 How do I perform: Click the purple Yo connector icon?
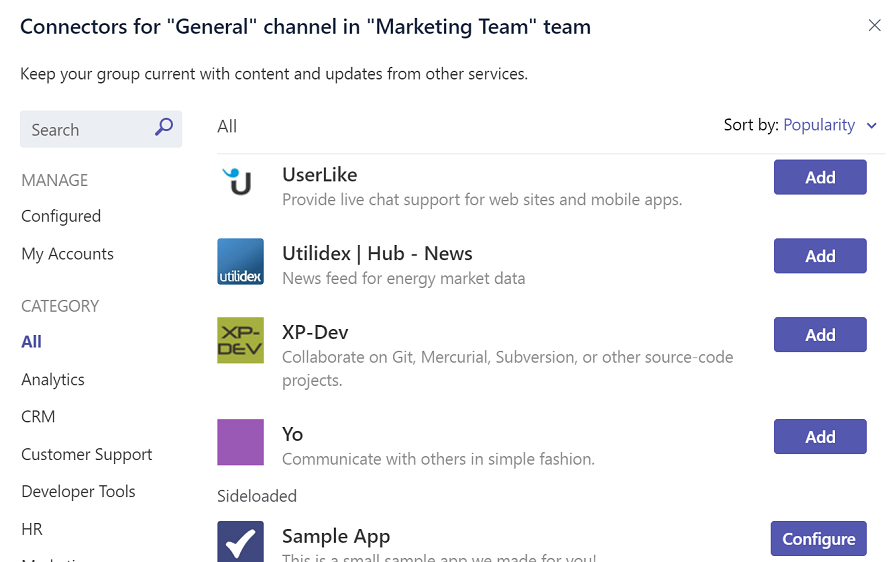click(x=240, y=442)
